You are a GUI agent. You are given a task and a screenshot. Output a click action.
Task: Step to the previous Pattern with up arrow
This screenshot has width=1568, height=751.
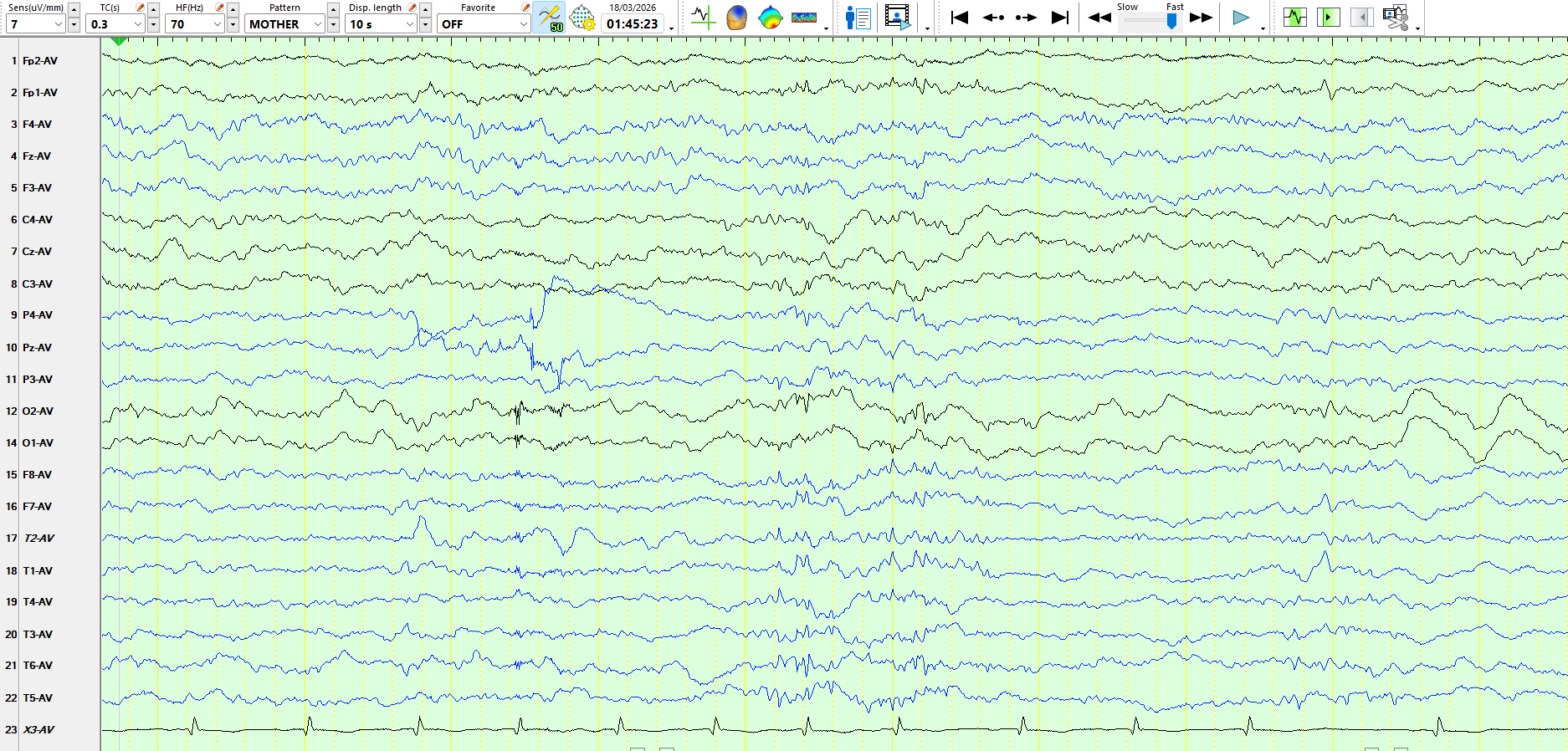pos(333,9)
